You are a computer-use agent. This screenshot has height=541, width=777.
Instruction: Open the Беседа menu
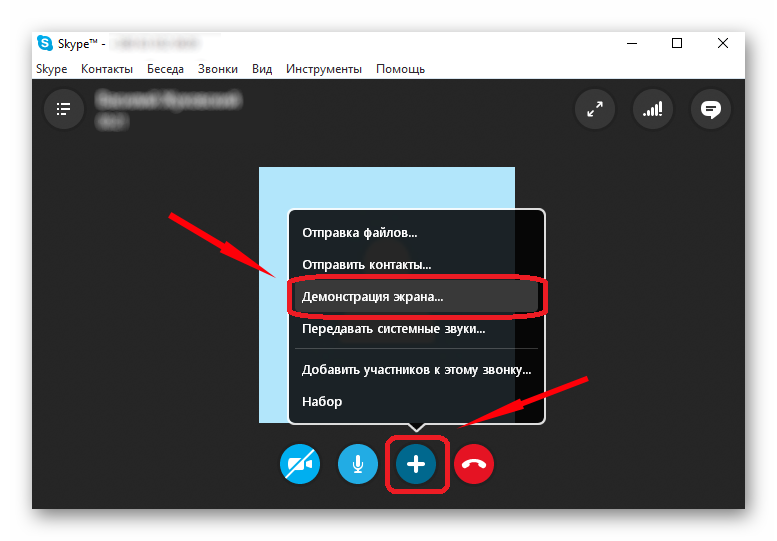pyautogui.click(x=166, y=69)
